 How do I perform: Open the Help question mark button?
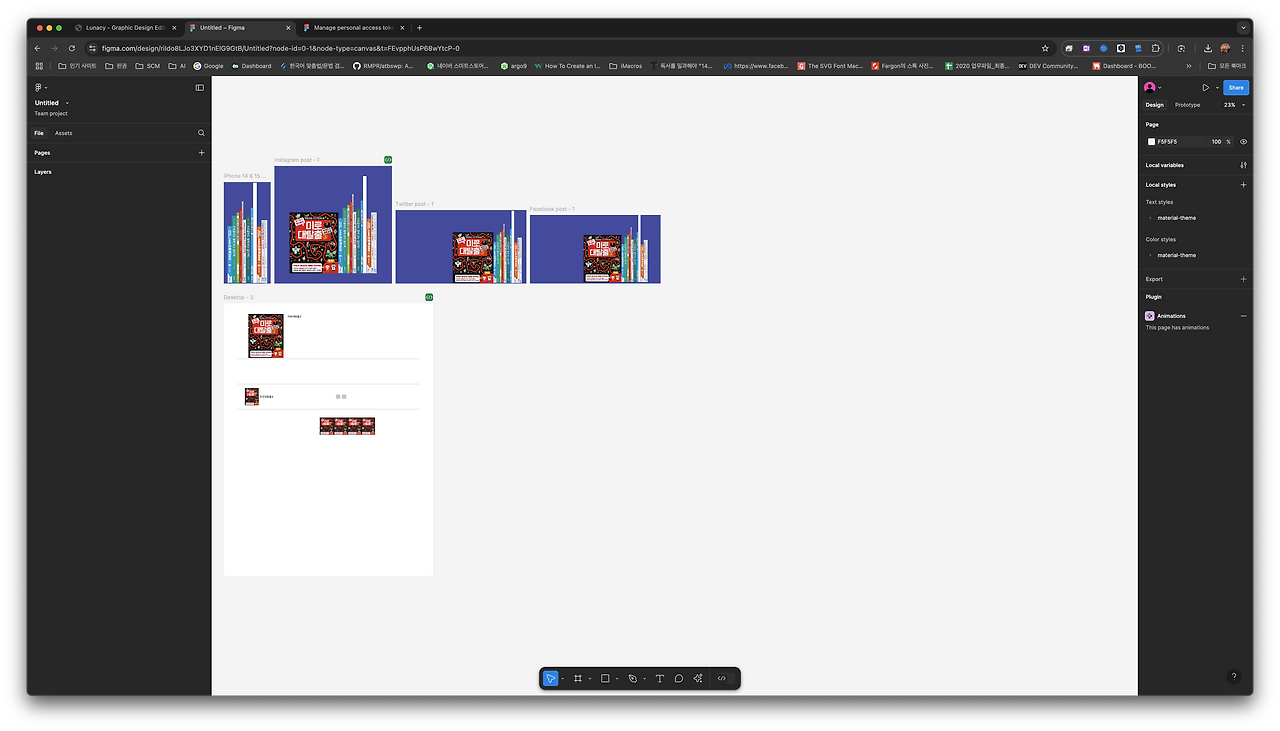pos(1234,676)
